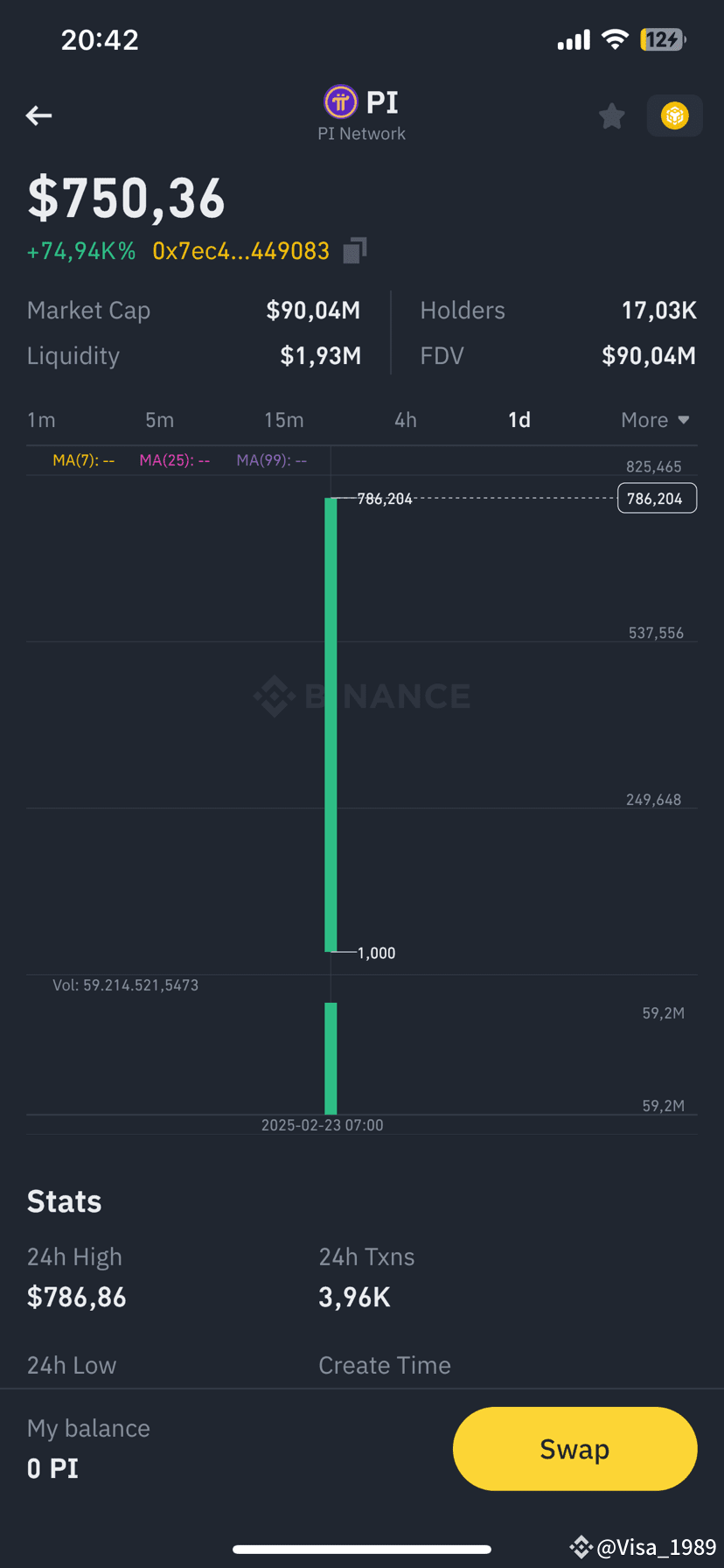
Task: Switch chart to 4h interval
Action: coord(406,420)
